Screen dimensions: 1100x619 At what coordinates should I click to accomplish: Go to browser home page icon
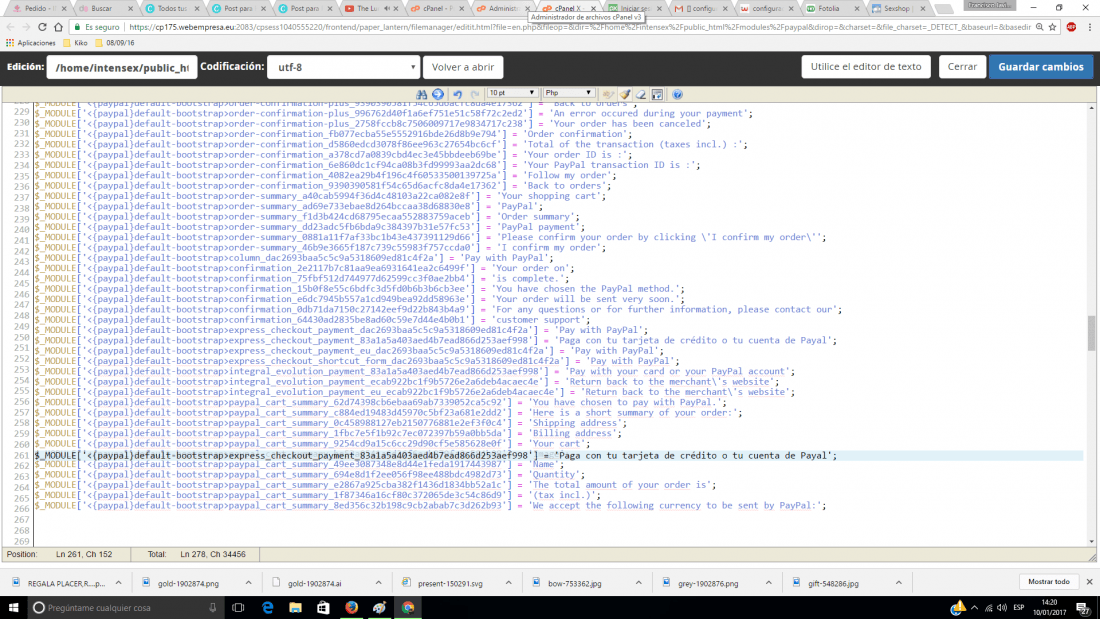(x=59, y=27)
